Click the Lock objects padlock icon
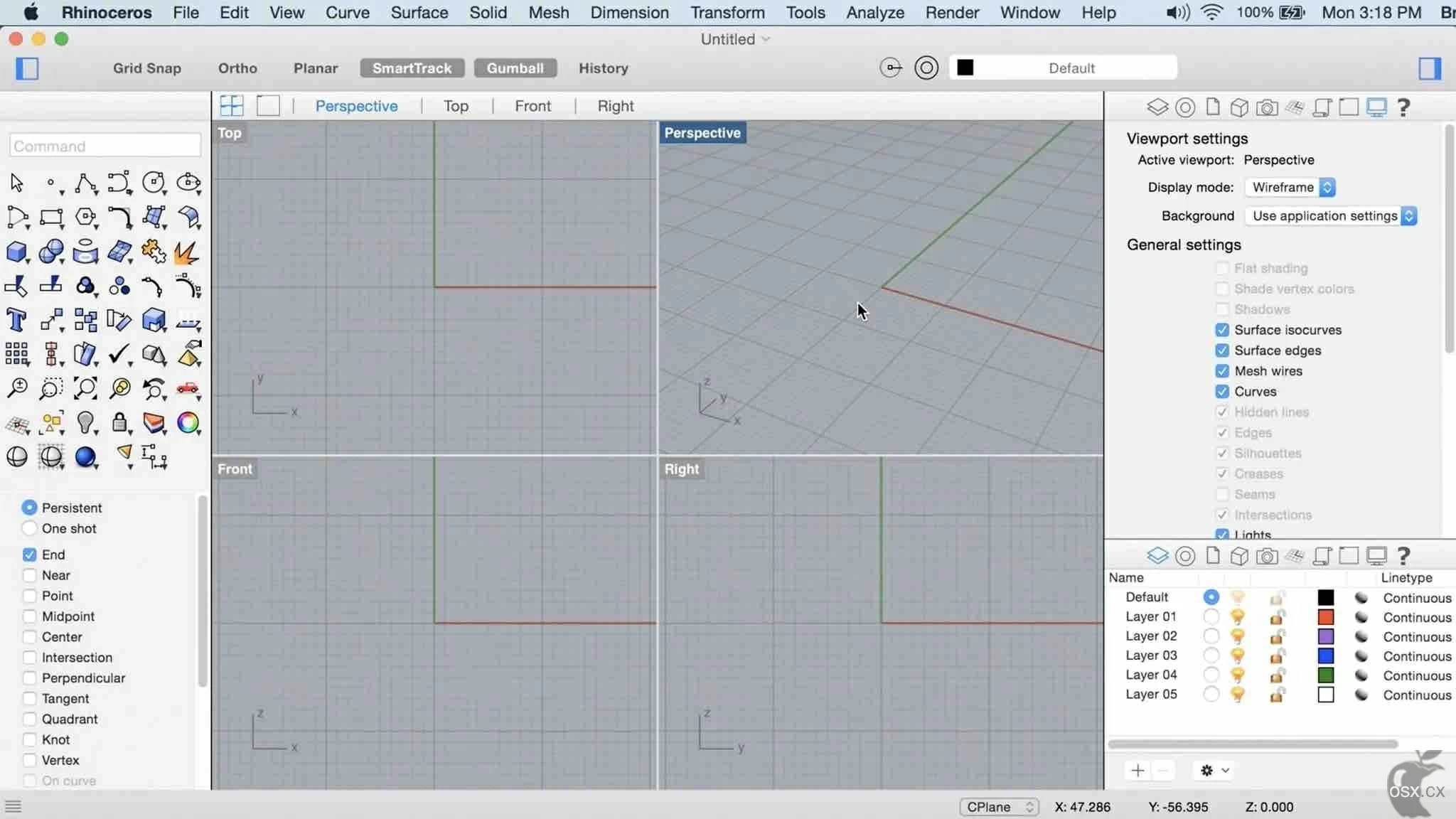This screenshot has height=819, width=1456. tap(119, 422)
